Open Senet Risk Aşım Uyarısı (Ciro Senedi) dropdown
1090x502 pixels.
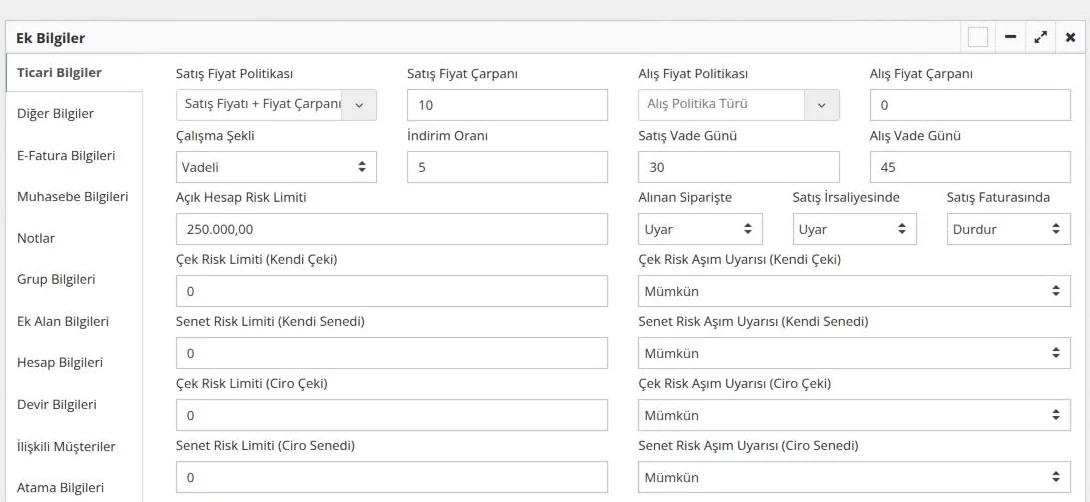pyautogui.click(x=854, y=477)
